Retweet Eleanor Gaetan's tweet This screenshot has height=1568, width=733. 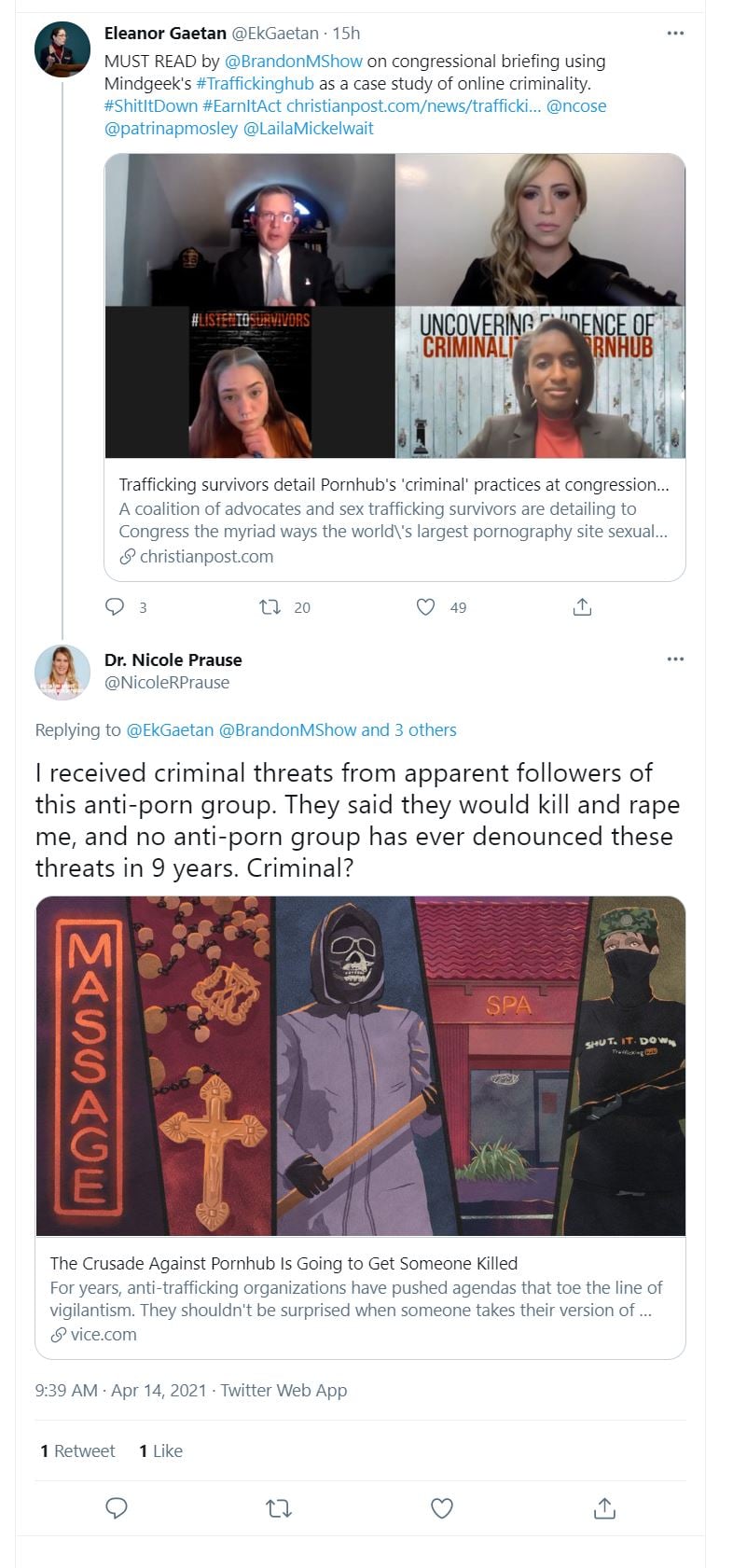pos(270,607)
